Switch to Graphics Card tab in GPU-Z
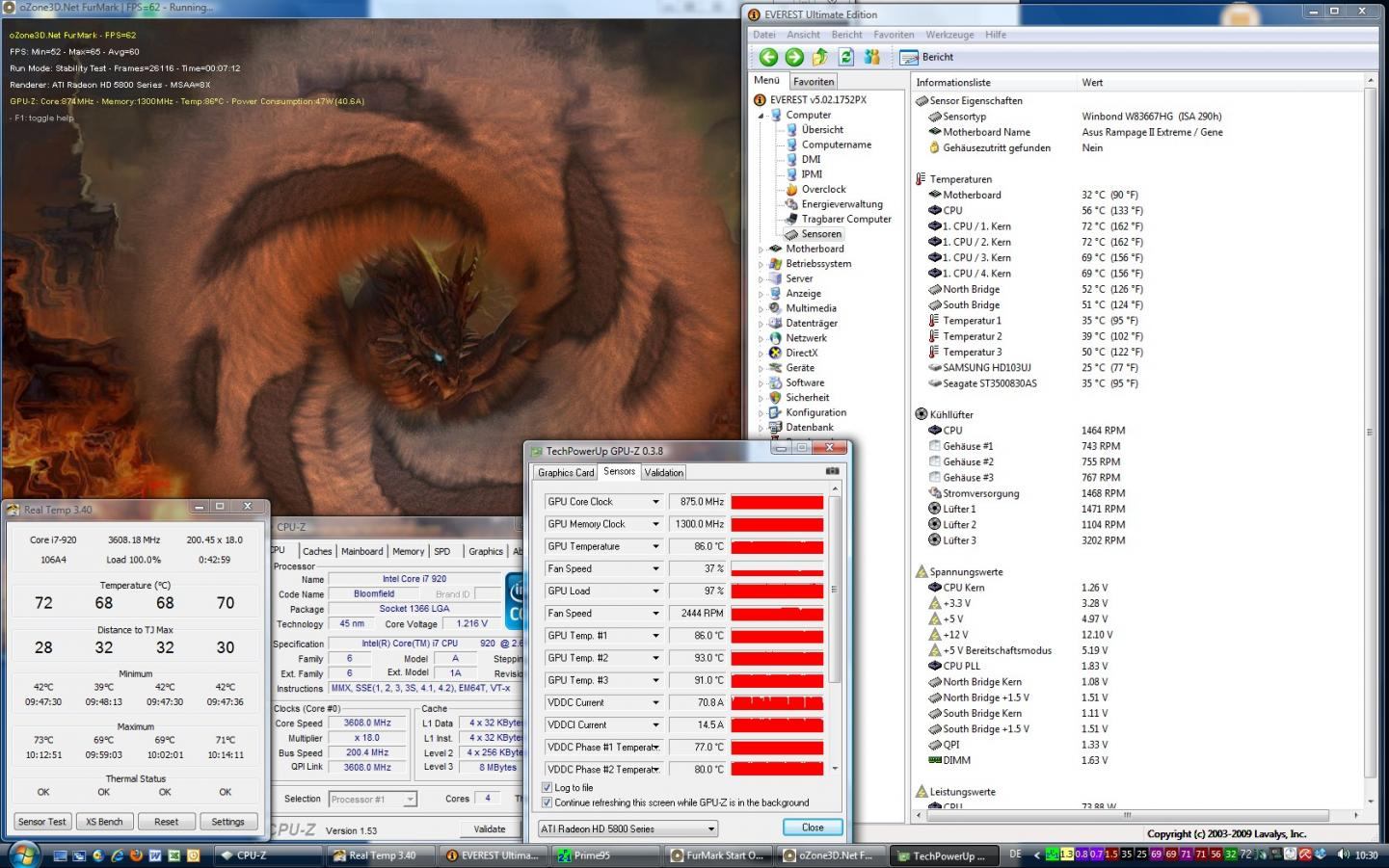The width and height of the screenshot is (1389, 868). tap(566, 472)
